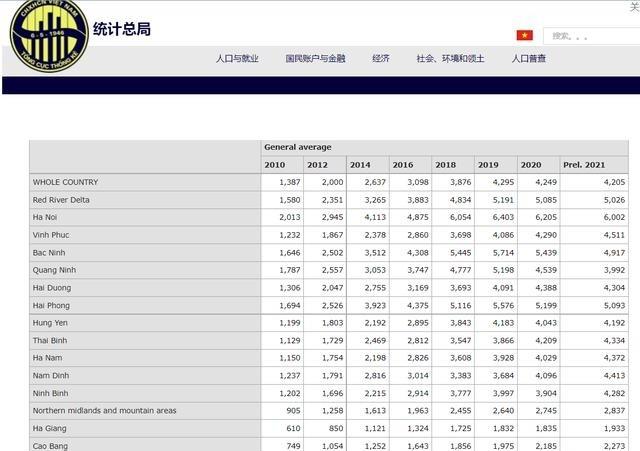Select the Vinh Phuc row label
The height and width of the screenshot is (451, 640).
pos(51,235)
